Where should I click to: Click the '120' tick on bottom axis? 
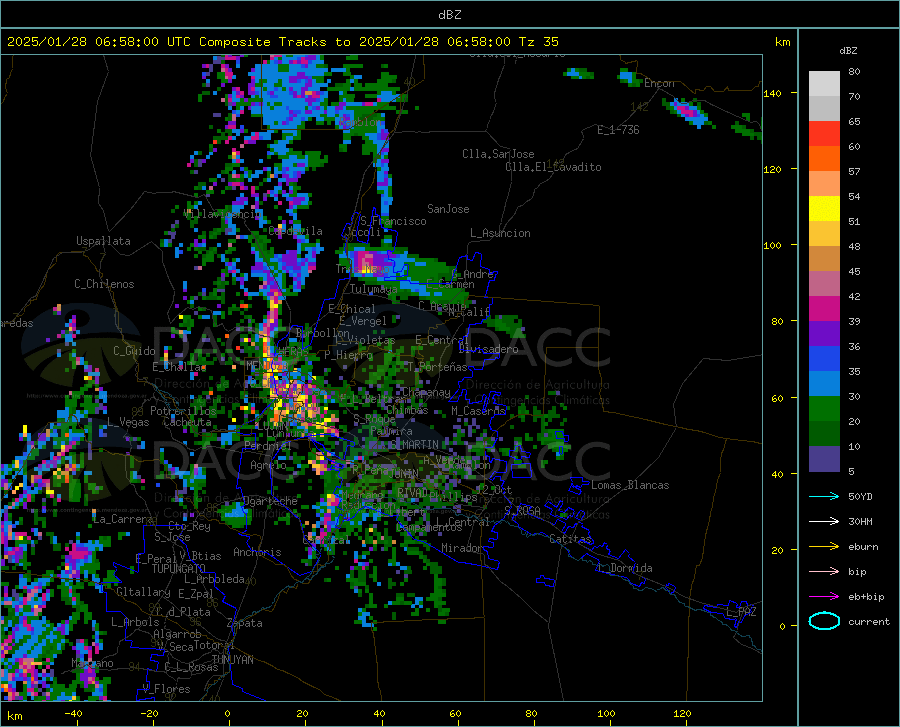(x=682, y=714)
